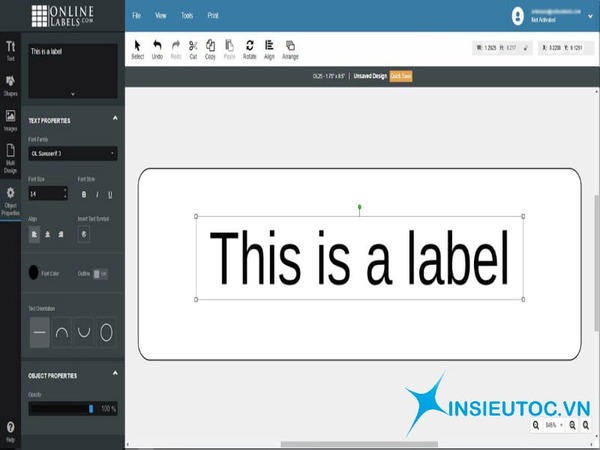Toggle bold font style
This screenshot has width=600, height=450.
pyautogui.click(x=83, y=194)
